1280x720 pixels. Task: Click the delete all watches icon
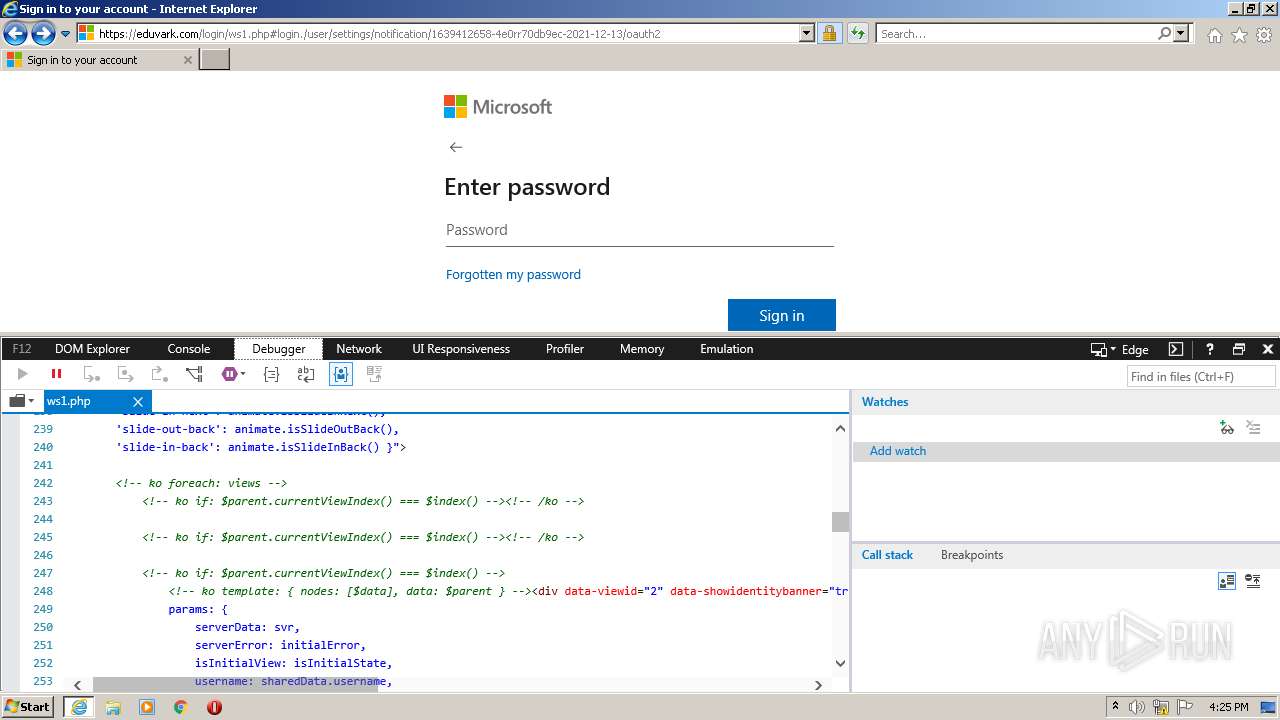(x=1253, y=428)
